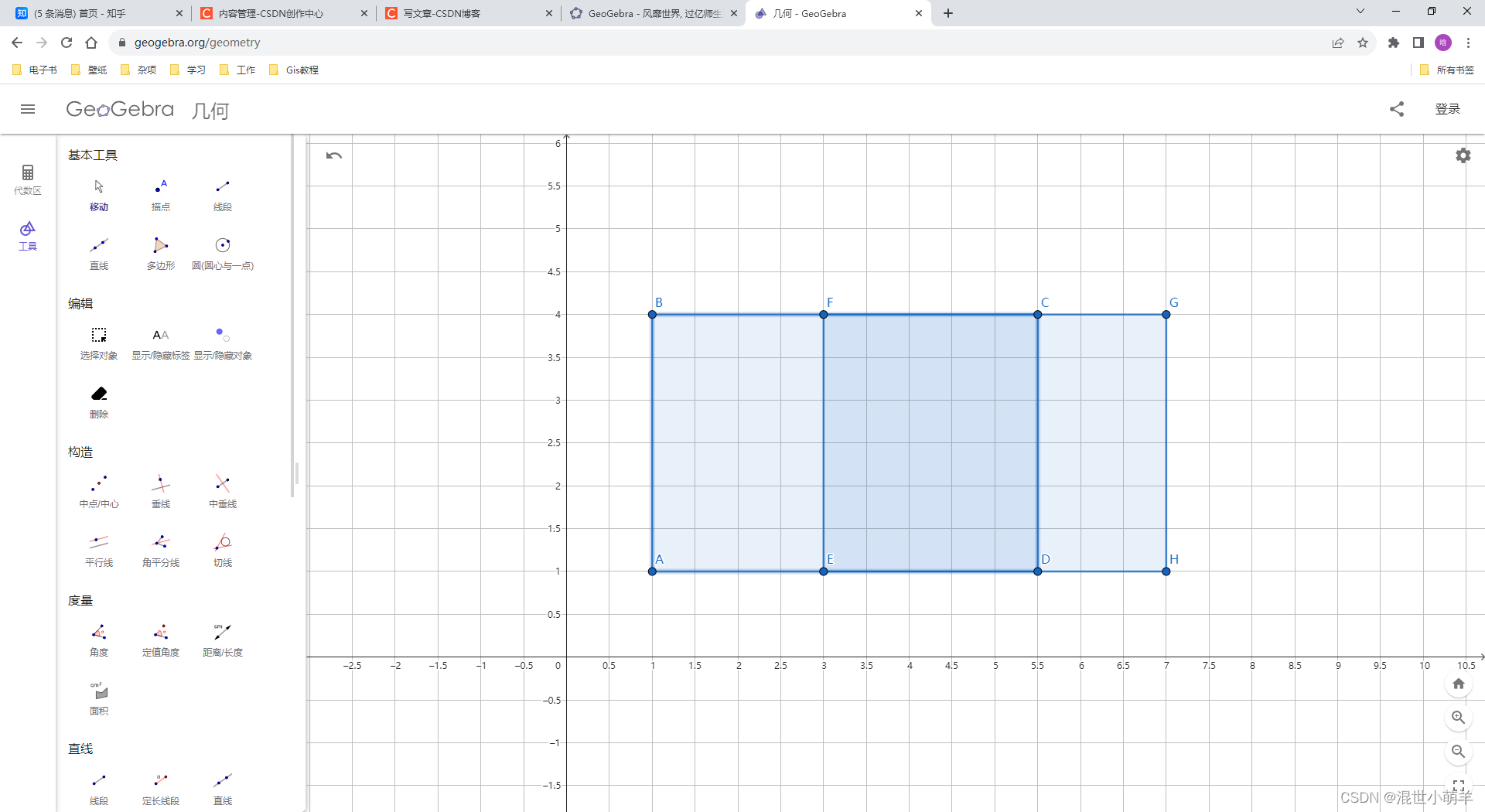
Task: Toggle 显示/隐藏标签 label tool
Action: [x=161, y=343]
